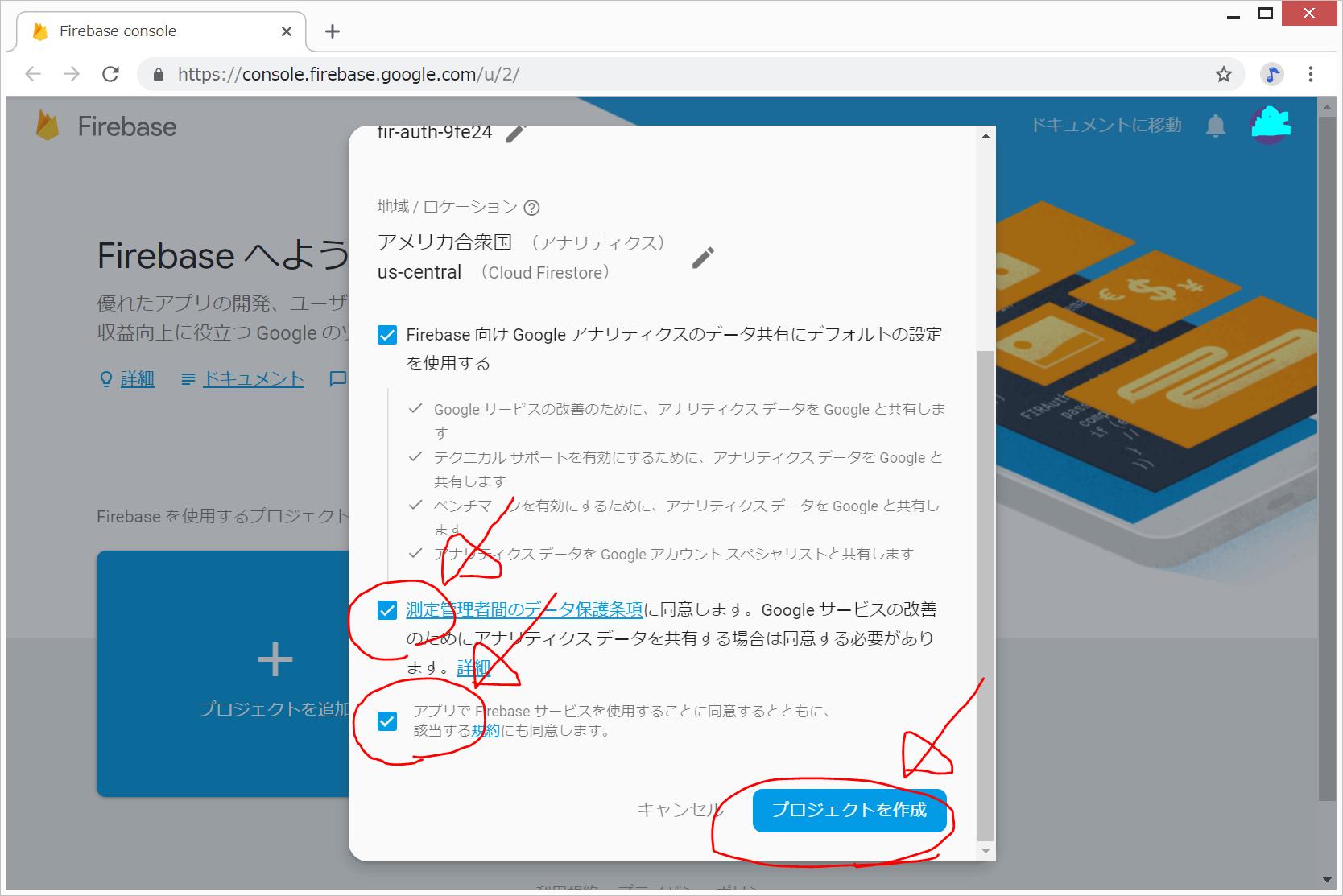
Task: Reload the page using the refresh icon
Action: click(111, 75)
